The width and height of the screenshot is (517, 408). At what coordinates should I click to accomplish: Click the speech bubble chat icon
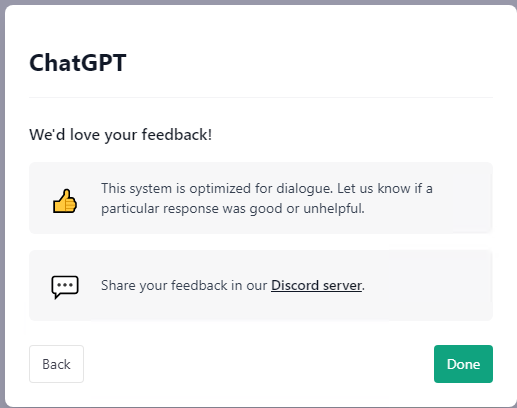pyautogui.click(x=65, y=287)
